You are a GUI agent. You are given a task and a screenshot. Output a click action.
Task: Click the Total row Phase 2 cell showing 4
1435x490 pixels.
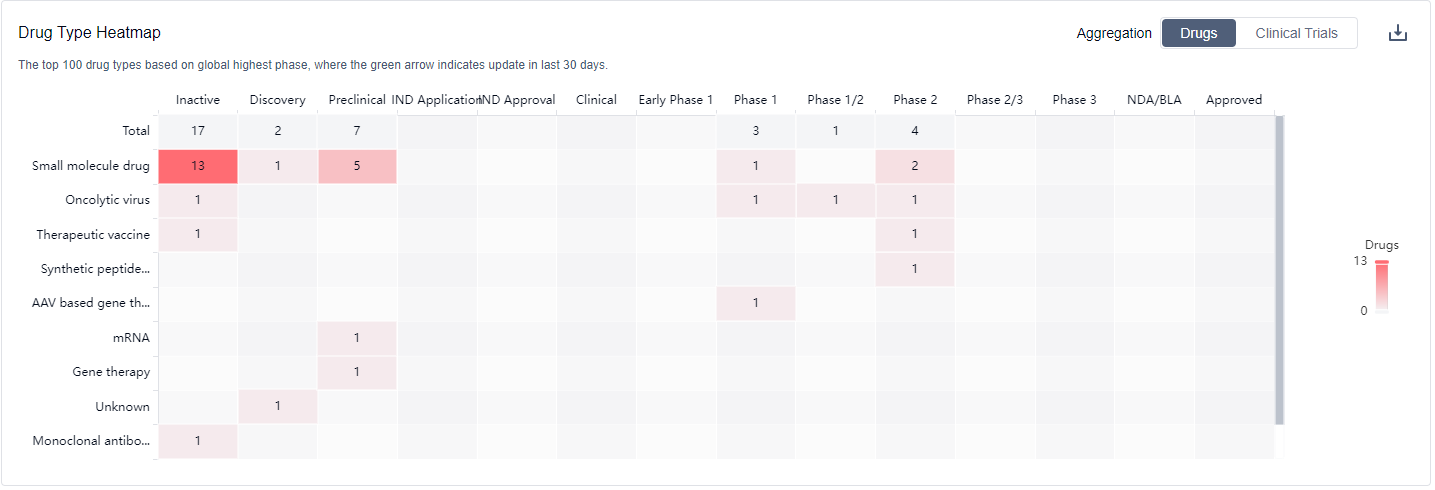click(915, 131)
